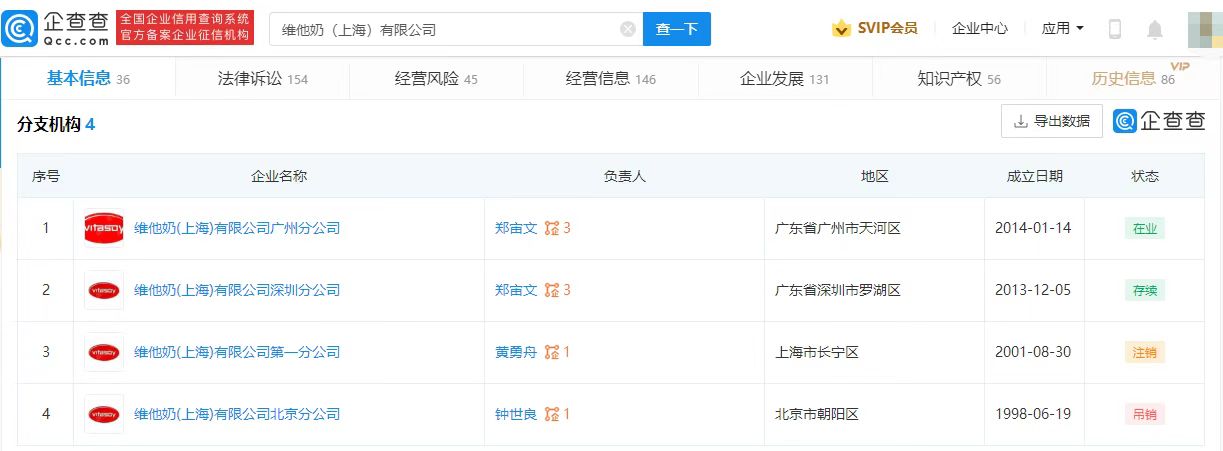
Task: Click date 2014-01-14
Action: pos(1033,228)
